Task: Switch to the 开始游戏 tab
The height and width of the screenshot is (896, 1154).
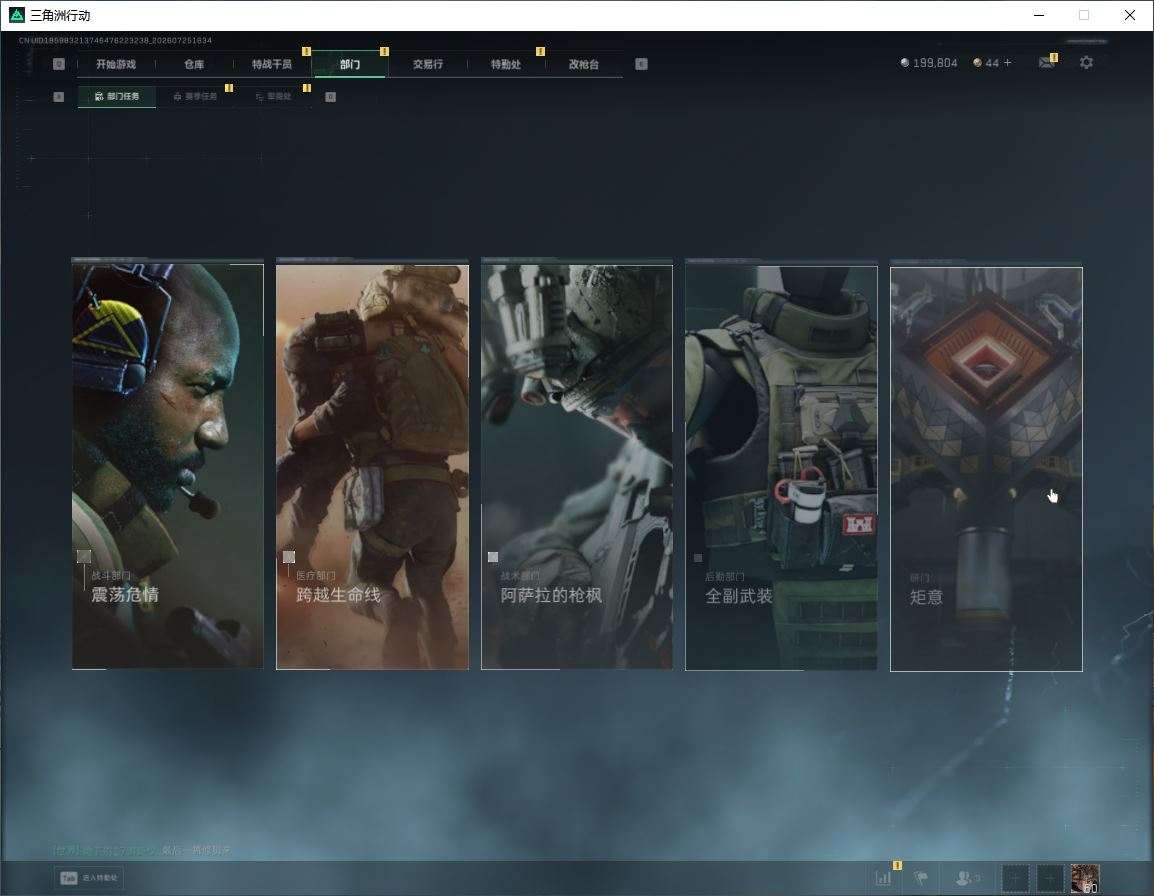Action: click(x=116, y=64)
